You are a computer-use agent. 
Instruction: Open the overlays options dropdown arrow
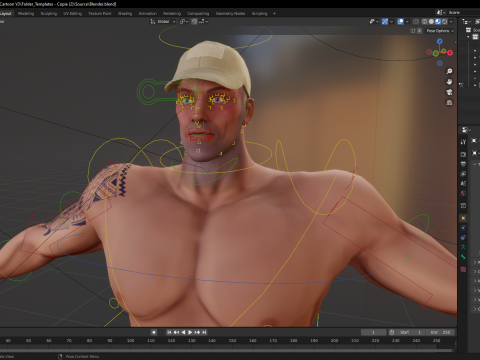tap(407, 21)
